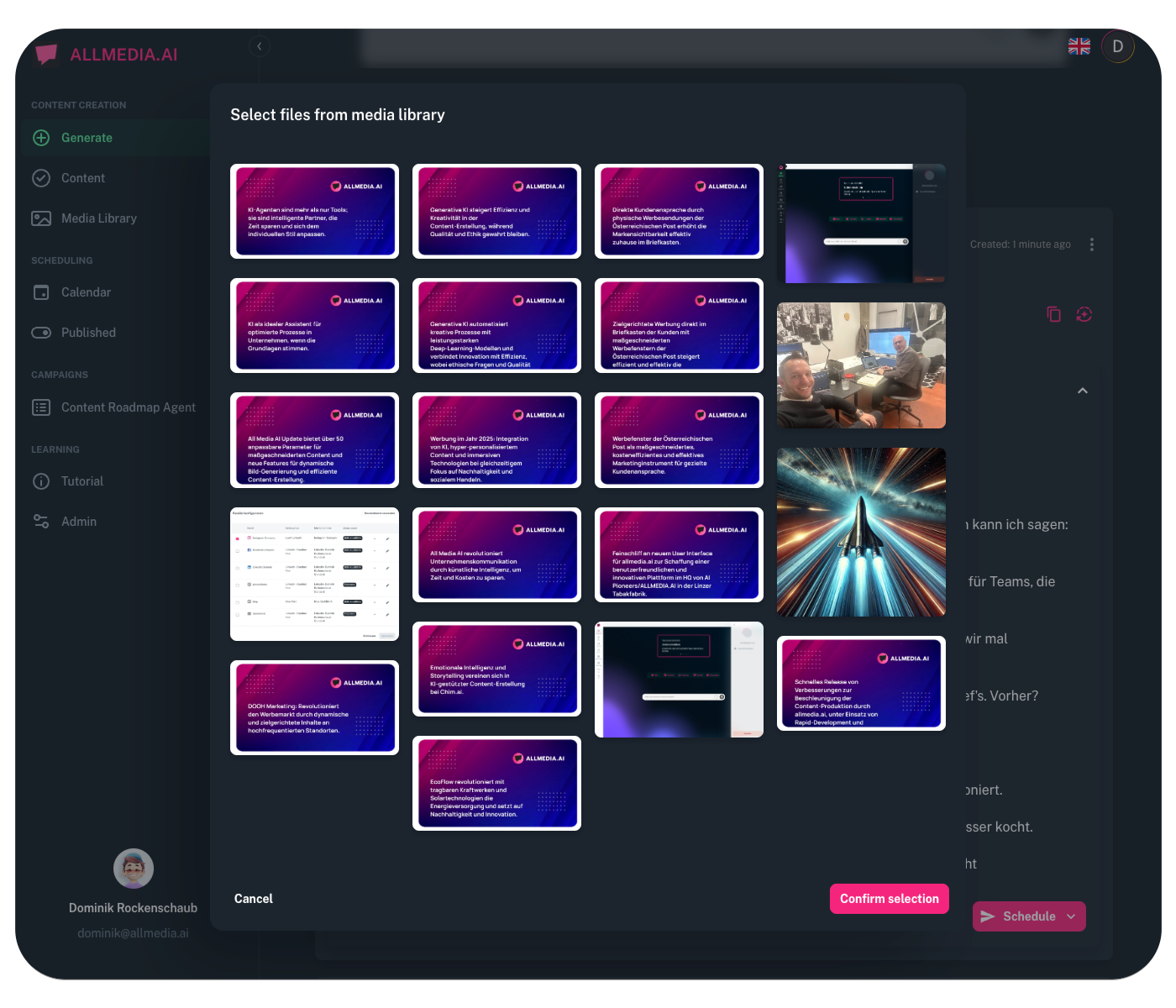
Task: Collapse the section with the up chevron
Action: click(1083, 391)
